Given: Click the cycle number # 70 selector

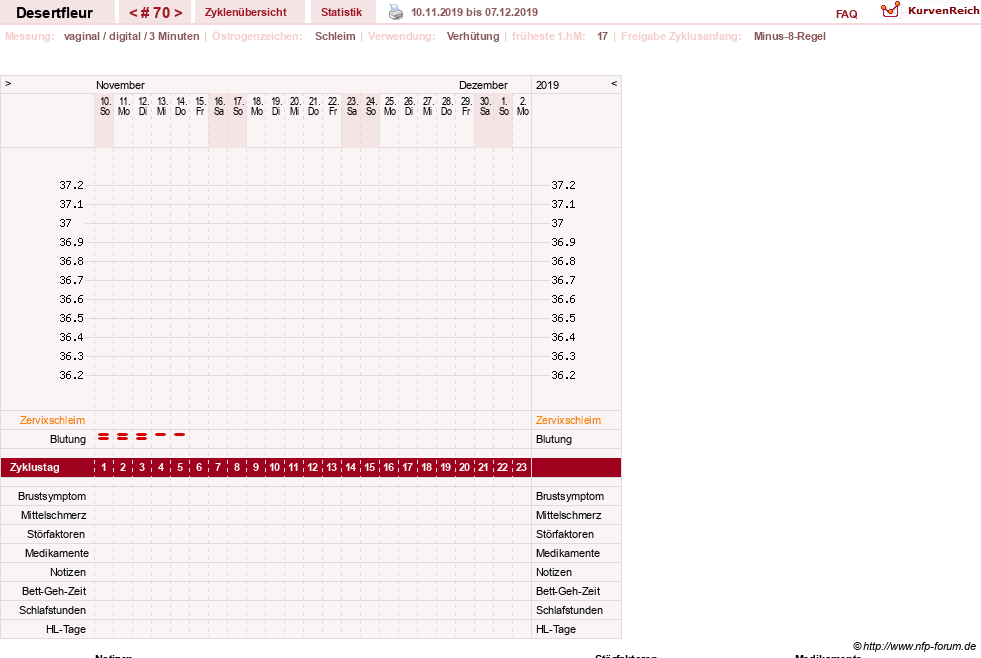Looking at the screenshot, I should tap(155, 13).
